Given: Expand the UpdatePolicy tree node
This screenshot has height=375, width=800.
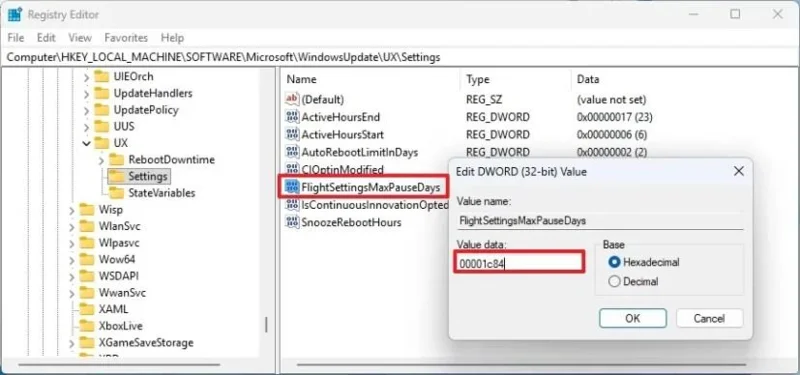Looking at the screenshot, I should [86, 110].
